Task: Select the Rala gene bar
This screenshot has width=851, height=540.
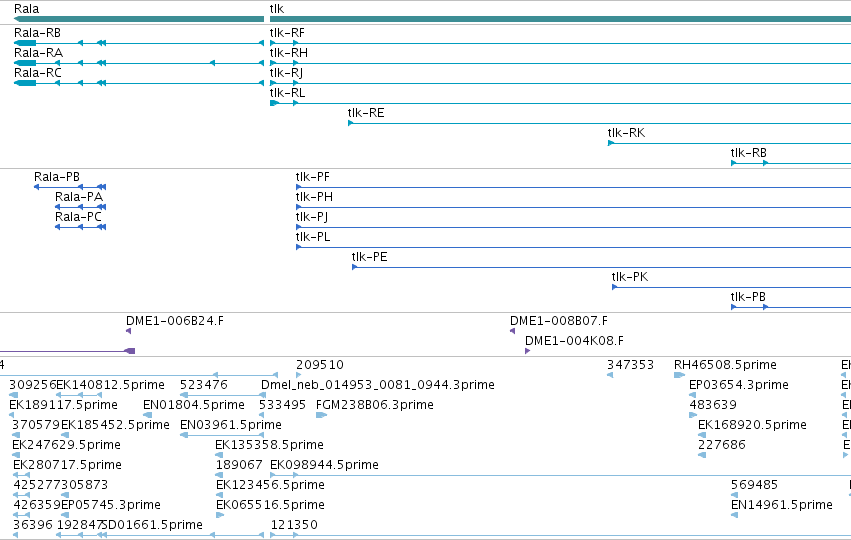Action: (x=139, y=19)
